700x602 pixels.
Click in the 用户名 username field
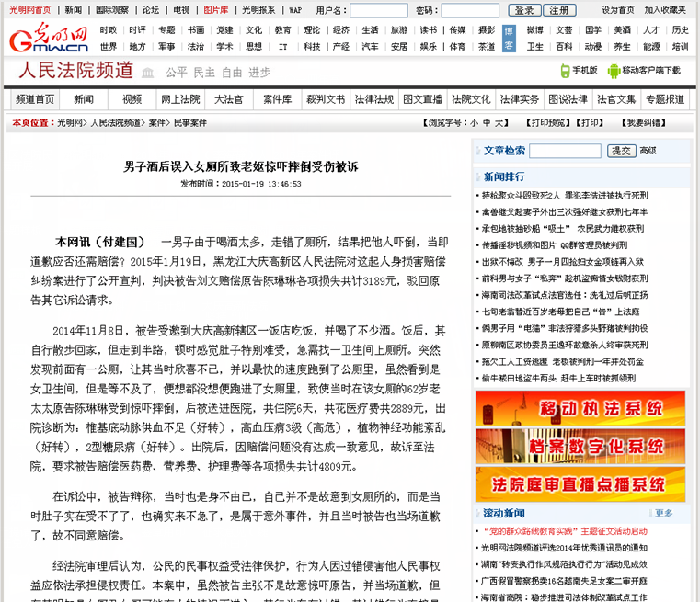pos(379,10)
